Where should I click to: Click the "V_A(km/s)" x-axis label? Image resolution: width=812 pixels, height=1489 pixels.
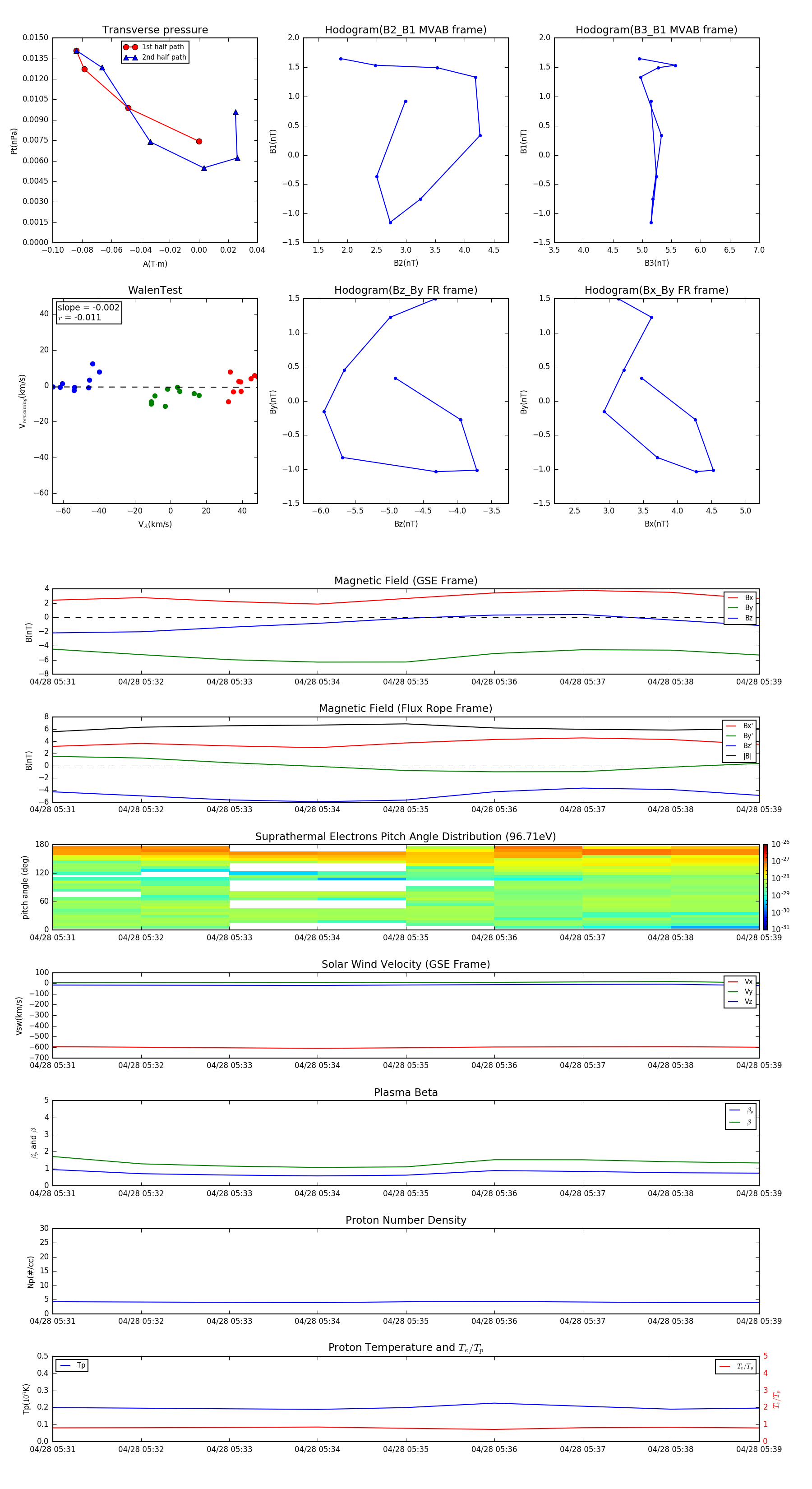click(155, 524)
